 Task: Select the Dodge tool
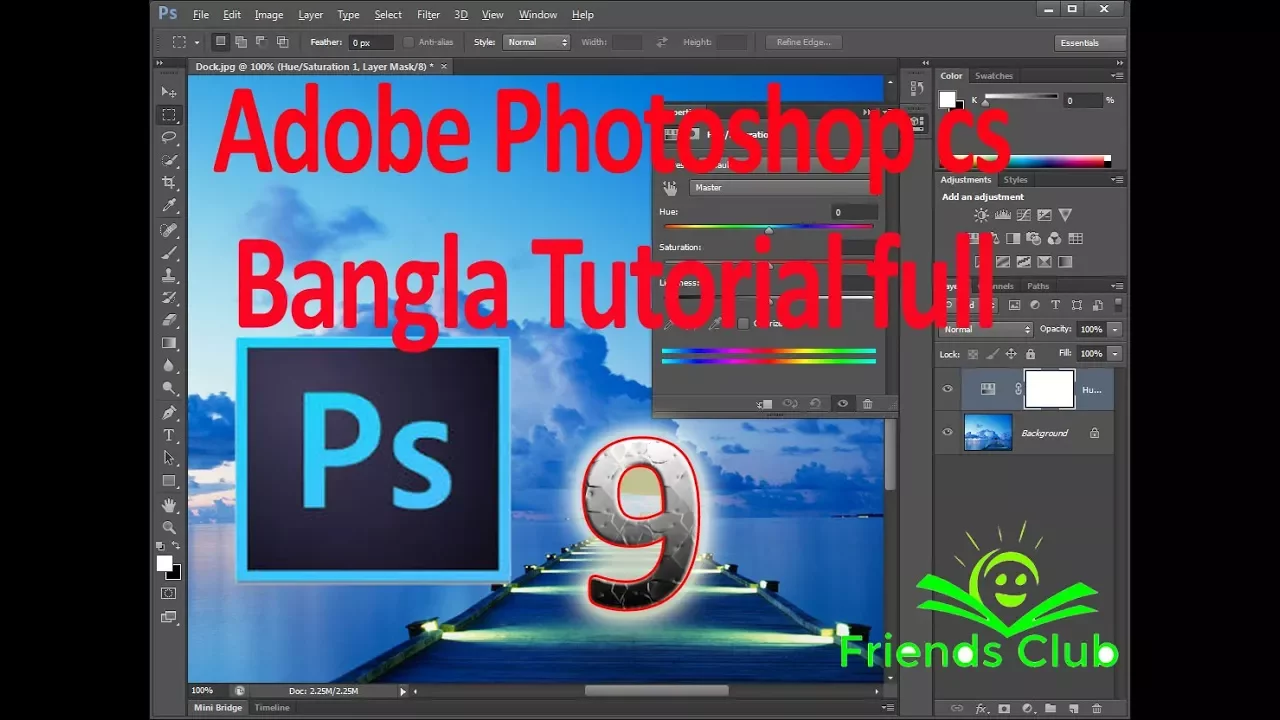[x=169, y=388]
